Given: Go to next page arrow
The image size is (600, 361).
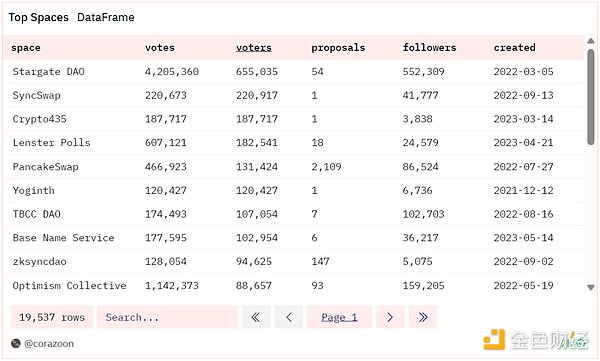Looking at the screenshot, I should point(390,317).
